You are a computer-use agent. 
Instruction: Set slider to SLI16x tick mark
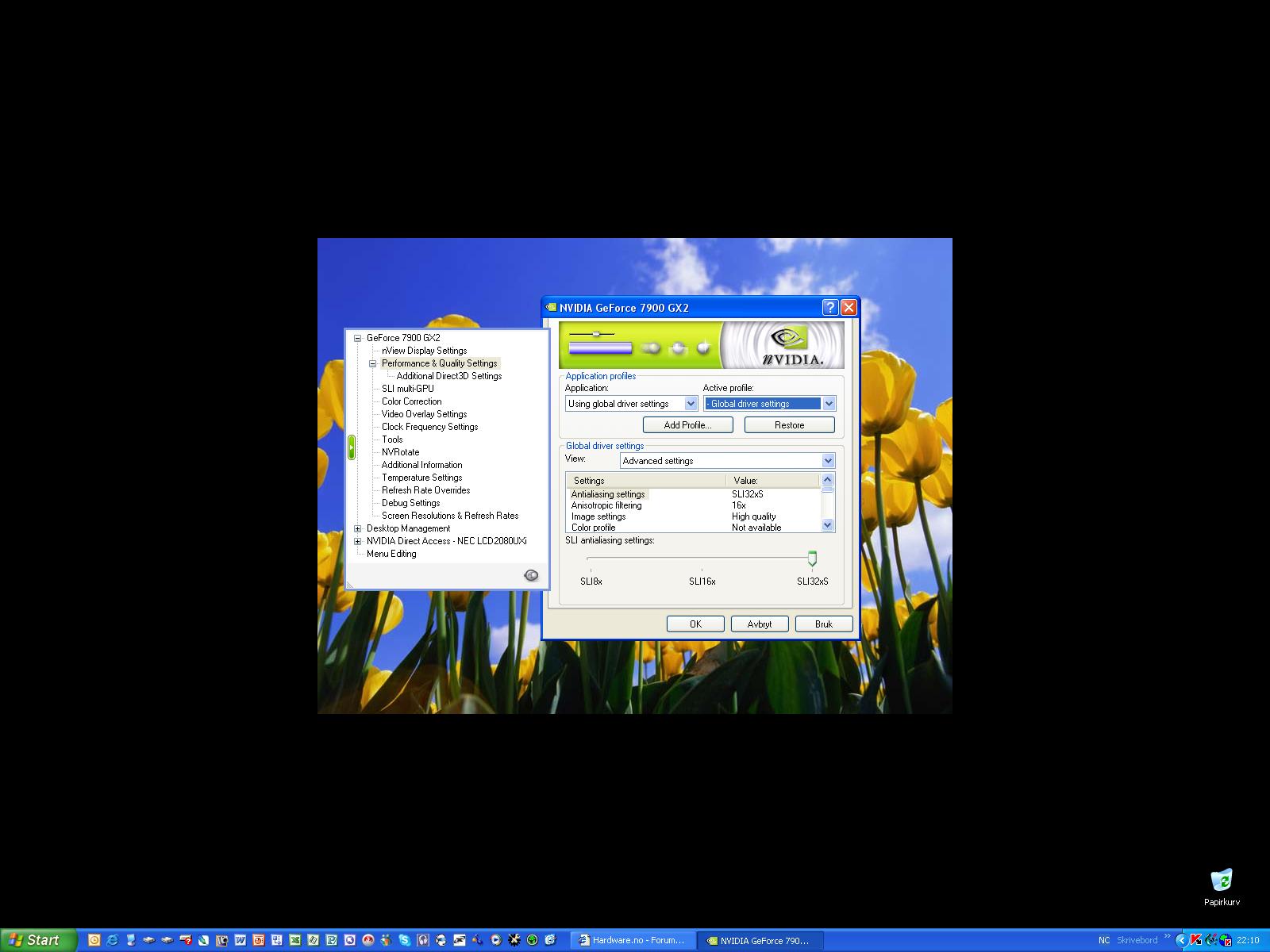point(702,569)
